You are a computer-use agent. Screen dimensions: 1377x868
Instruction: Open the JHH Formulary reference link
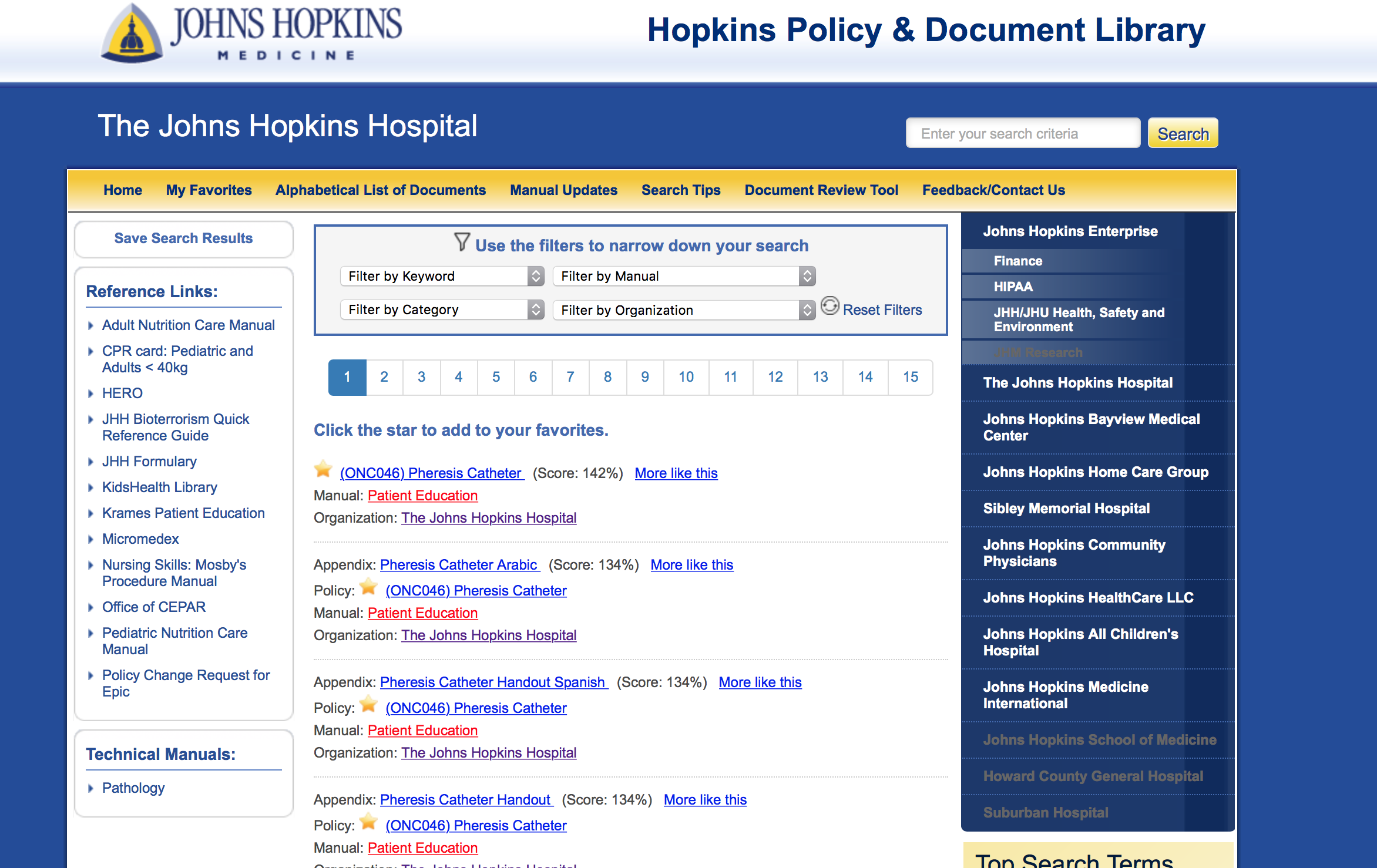pyautogui.click(x=149, y=462)
